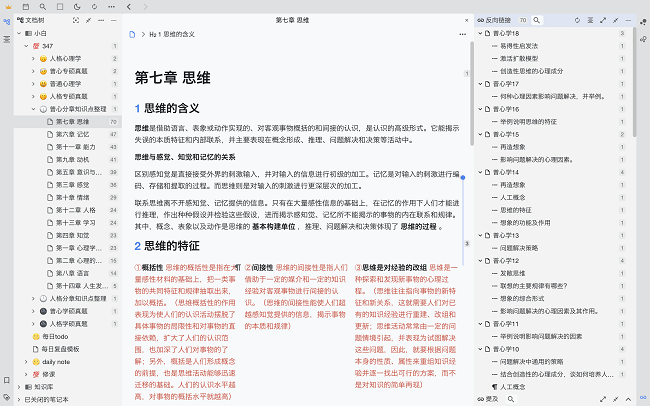Locate current document in file tree
This screenshot has width=650, height=406.
pyautogui.click(x=76, y=20)
